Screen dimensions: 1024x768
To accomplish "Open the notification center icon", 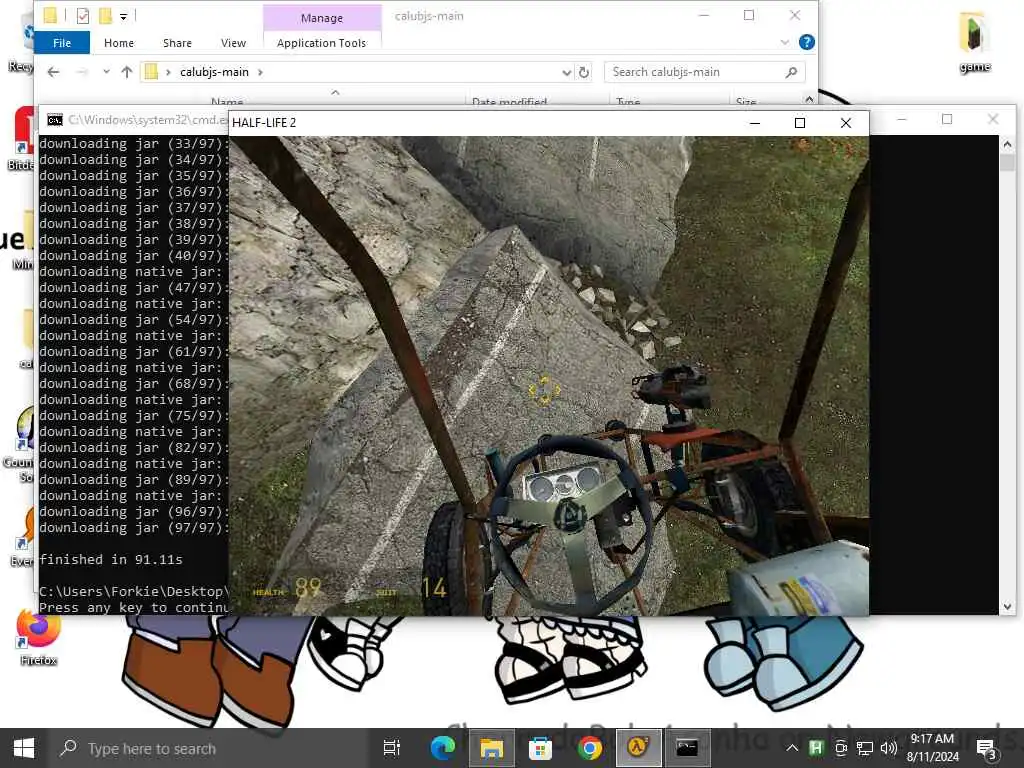I will [x=985, y=748].
